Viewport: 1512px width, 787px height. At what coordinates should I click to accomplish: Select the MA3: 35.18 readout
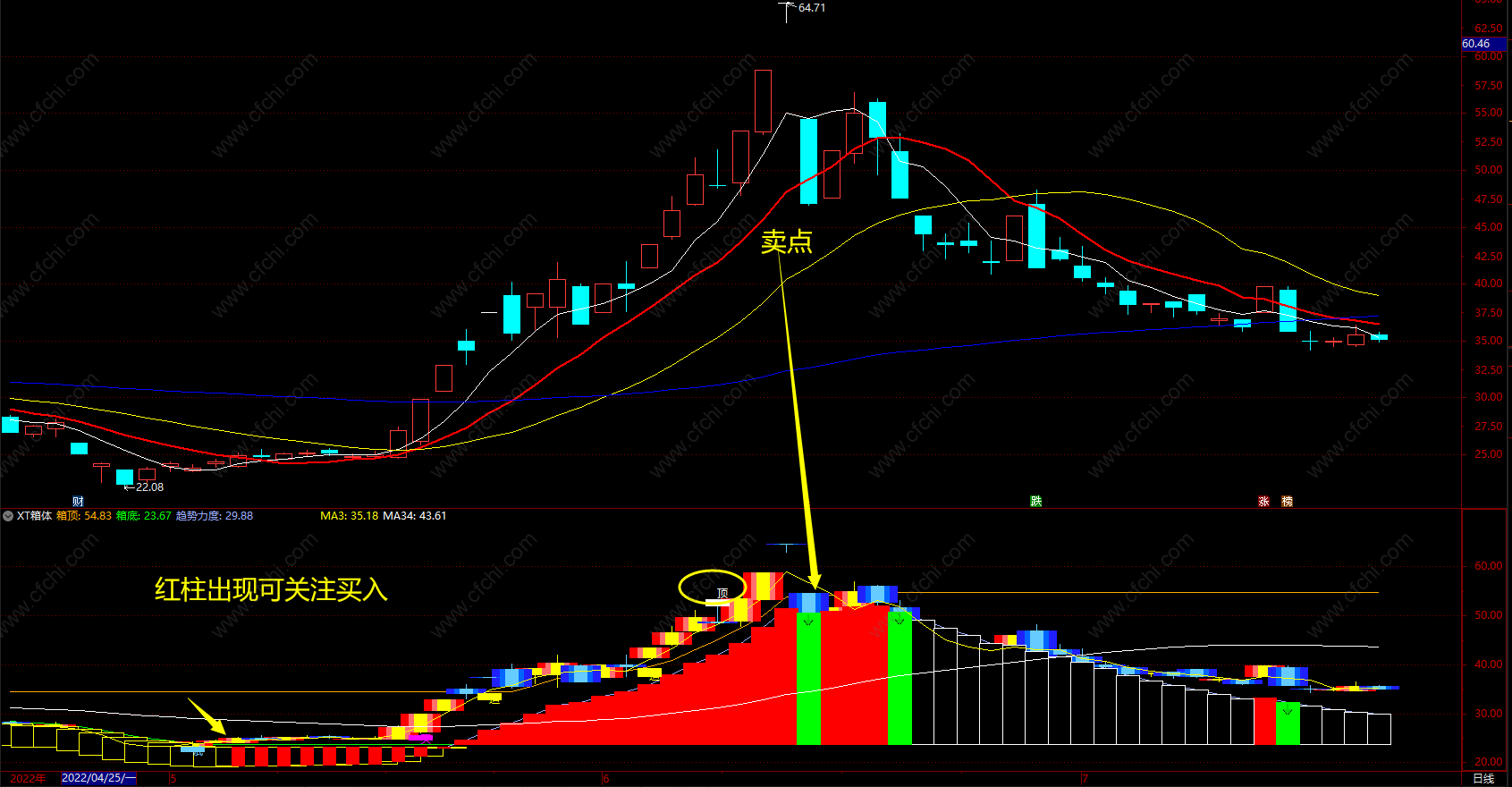coord(350,516)
